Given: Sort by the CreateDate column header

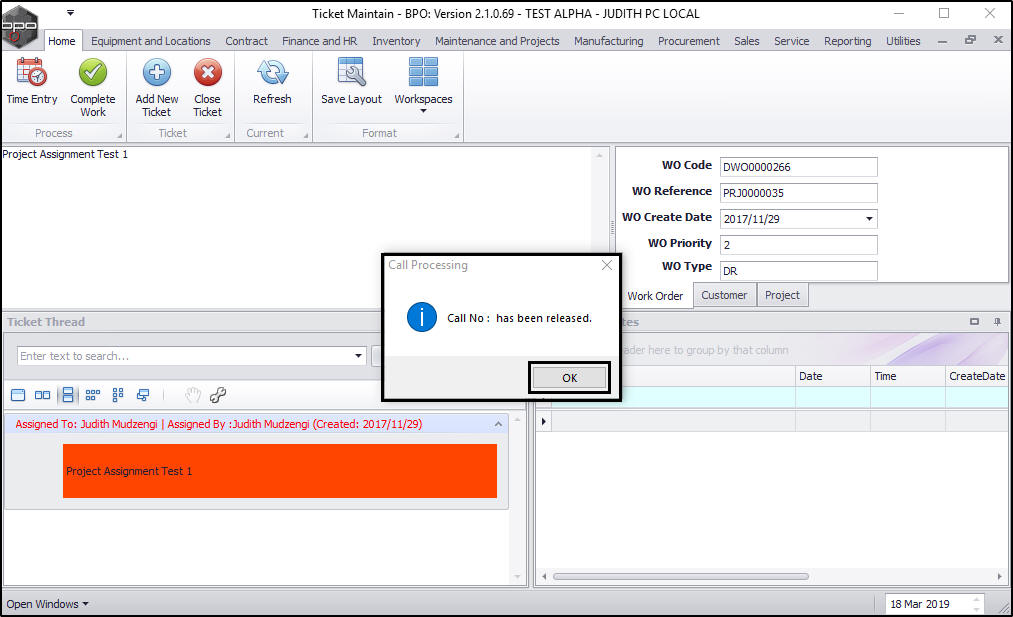Looking at the screenshot, I should 977,376.
